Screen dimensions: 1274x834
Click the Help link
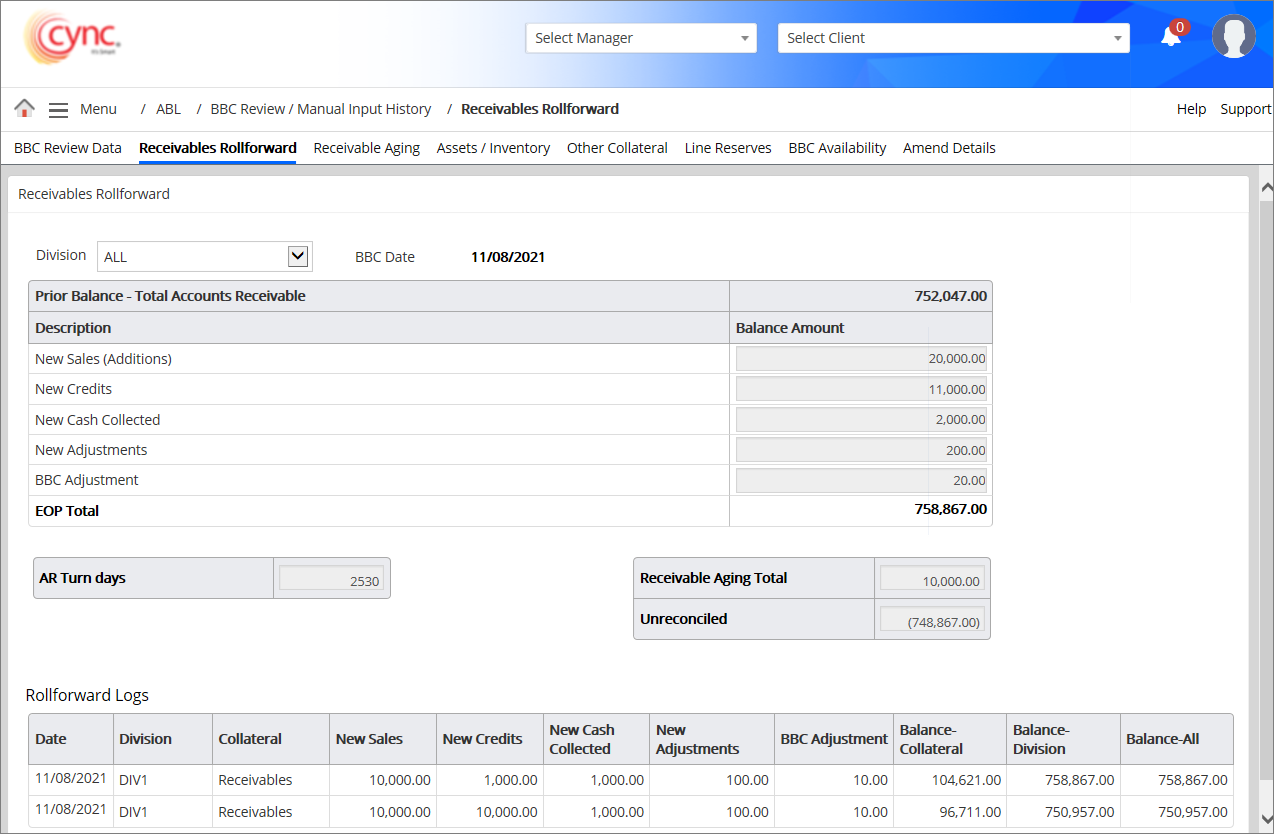pos(1191,109)
